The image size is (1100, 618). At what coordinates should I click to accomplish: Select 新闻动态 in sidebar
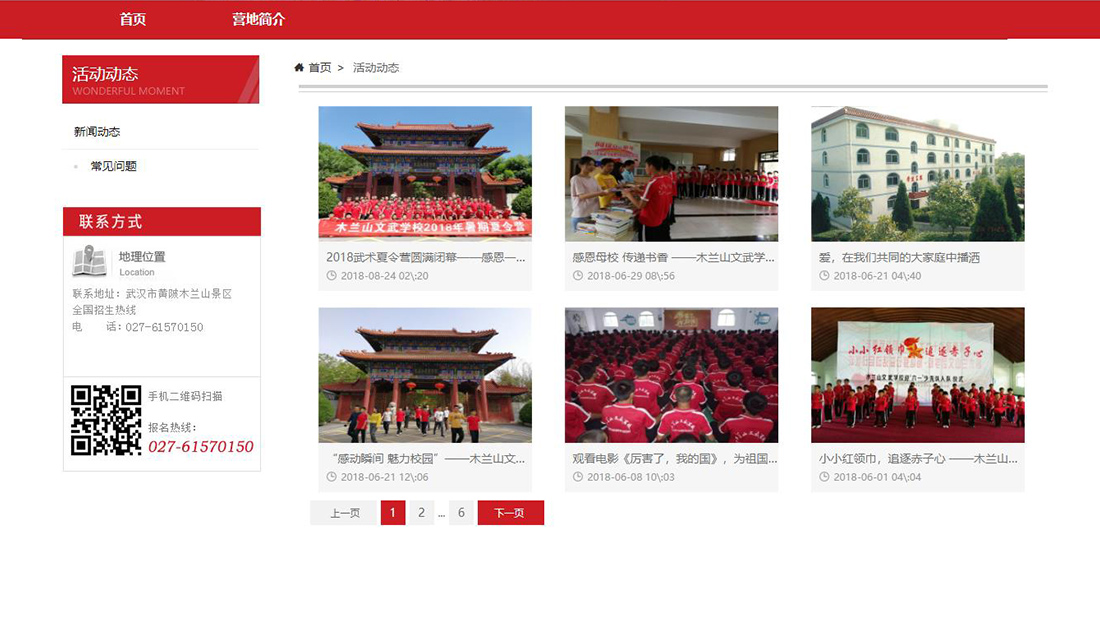(x=97, y=132)
